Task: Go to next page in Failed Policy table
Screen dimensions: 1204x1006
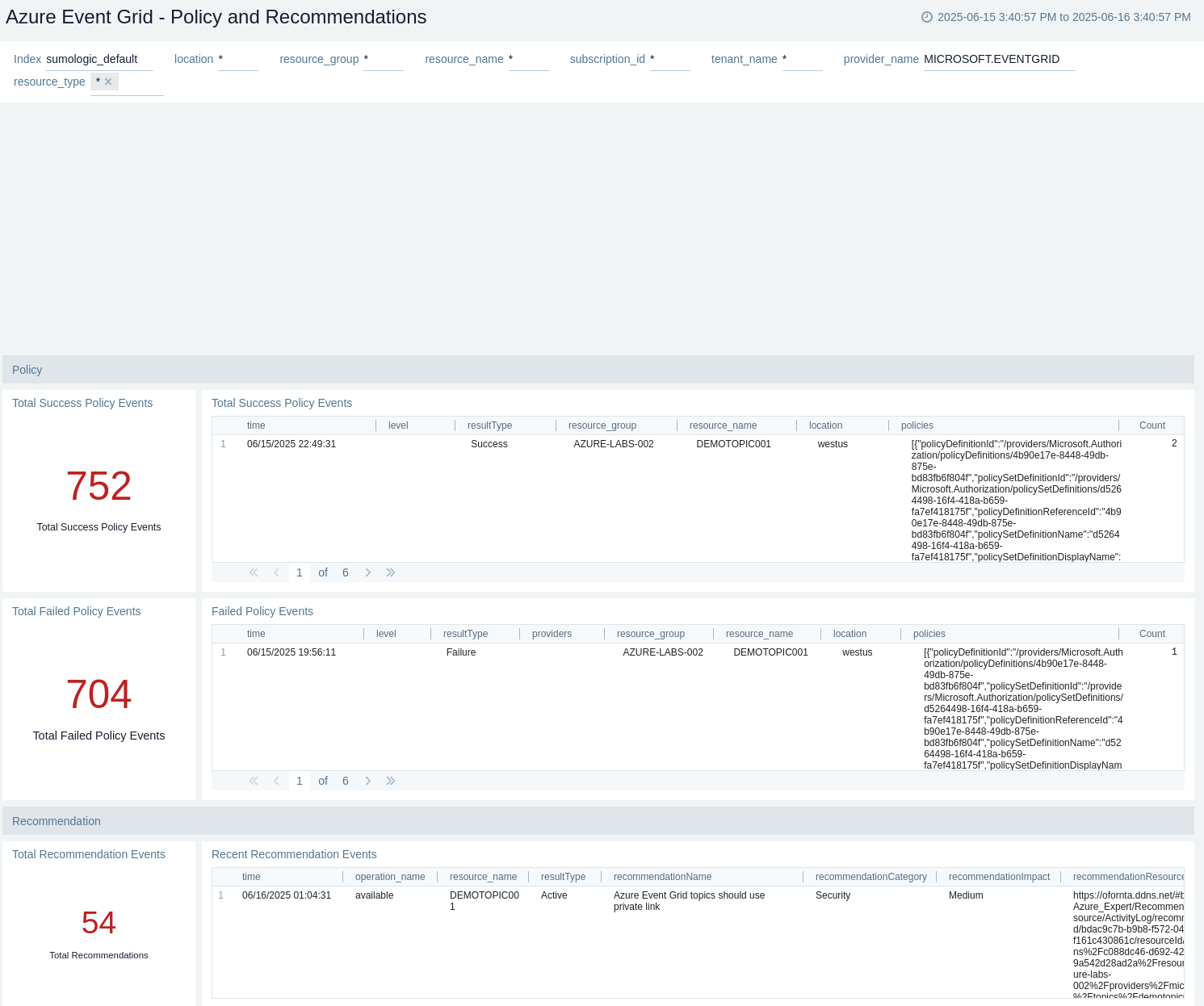Action: tap(367, 781)
